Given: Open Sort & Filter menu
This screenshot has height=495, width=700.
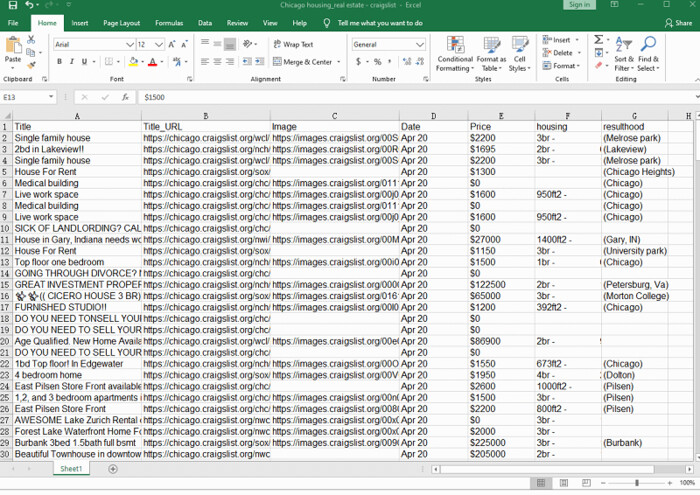Looking at the screenshot, I should click(x=624, y=54).
